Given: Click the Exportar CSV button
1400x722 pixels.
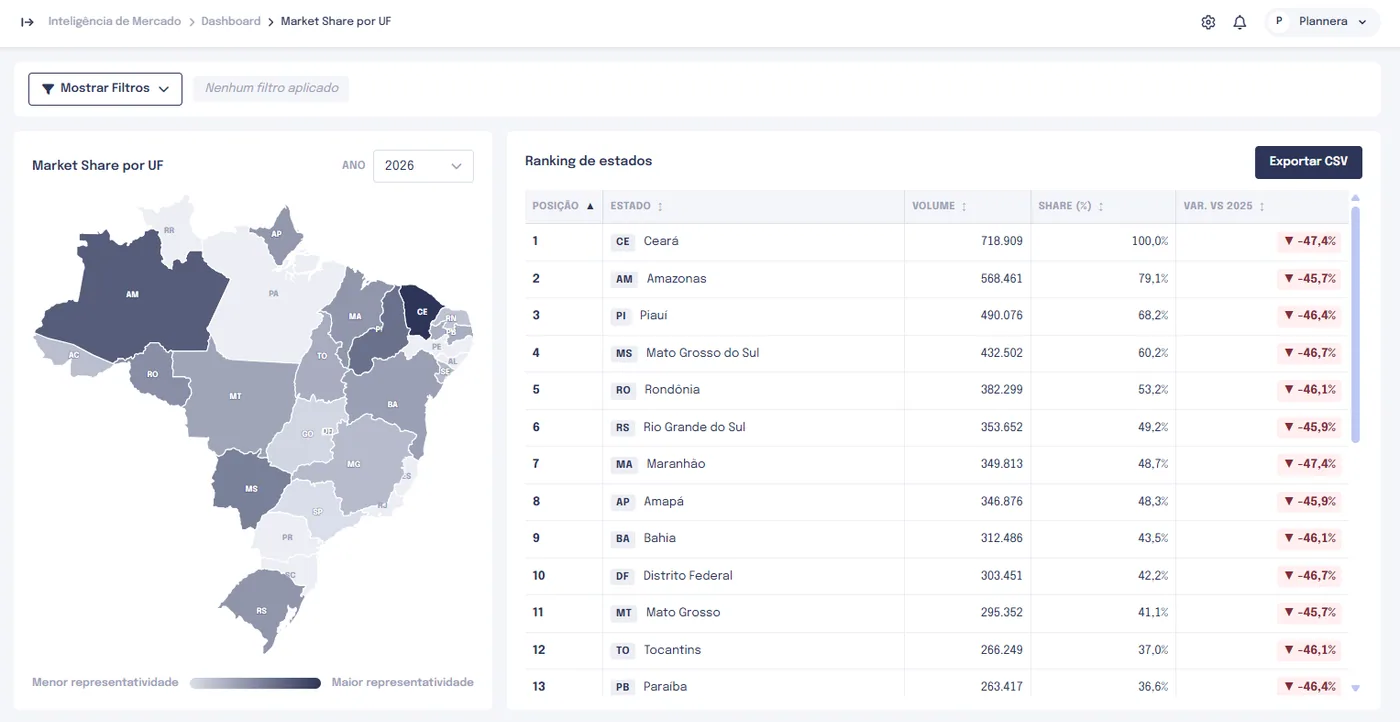Looking at the screenshot, I should tap(1308, 162).
